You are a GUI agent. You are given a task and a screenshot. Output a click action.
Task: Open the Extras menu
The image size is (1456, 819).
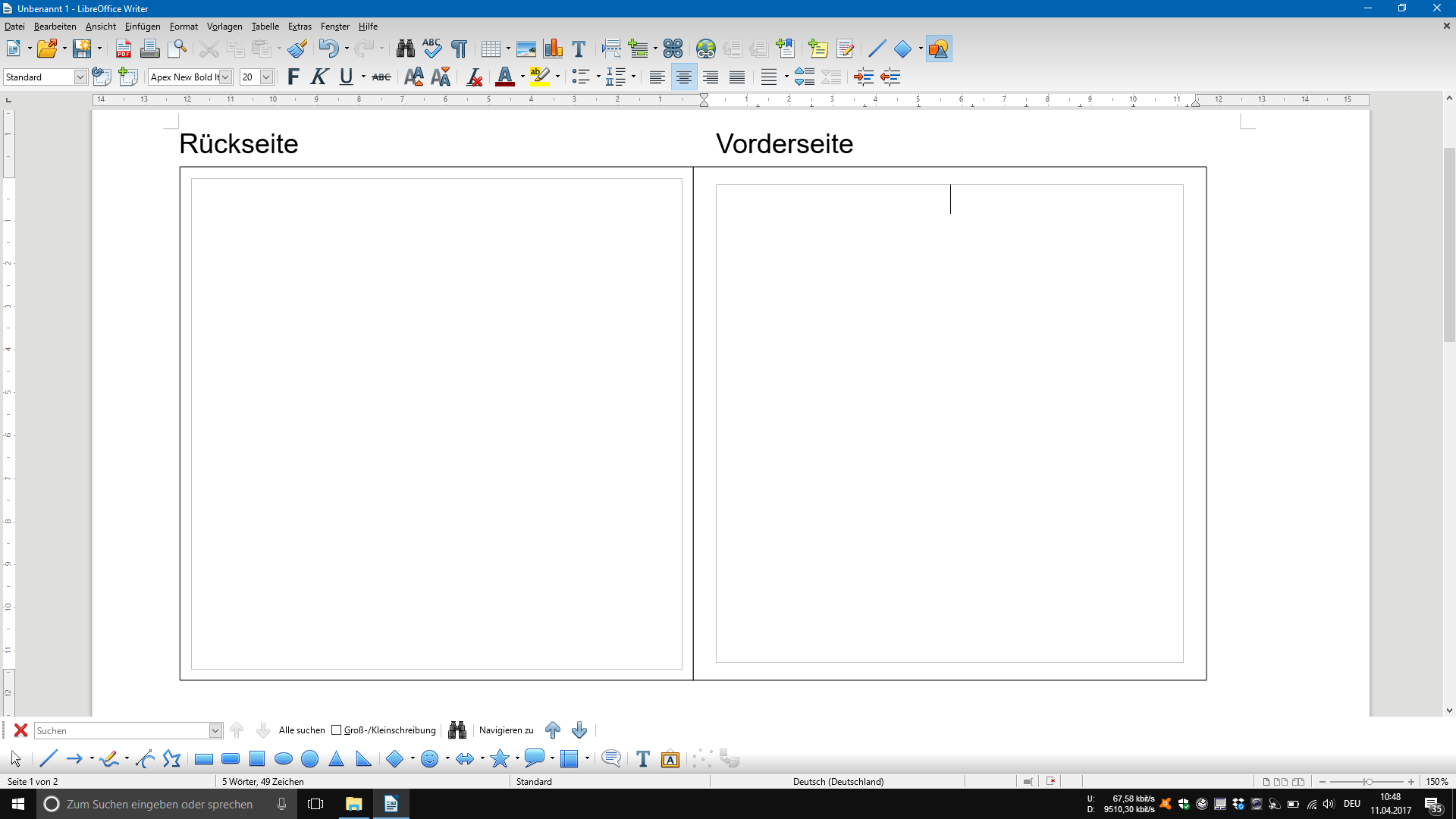(x=300, y=27)
